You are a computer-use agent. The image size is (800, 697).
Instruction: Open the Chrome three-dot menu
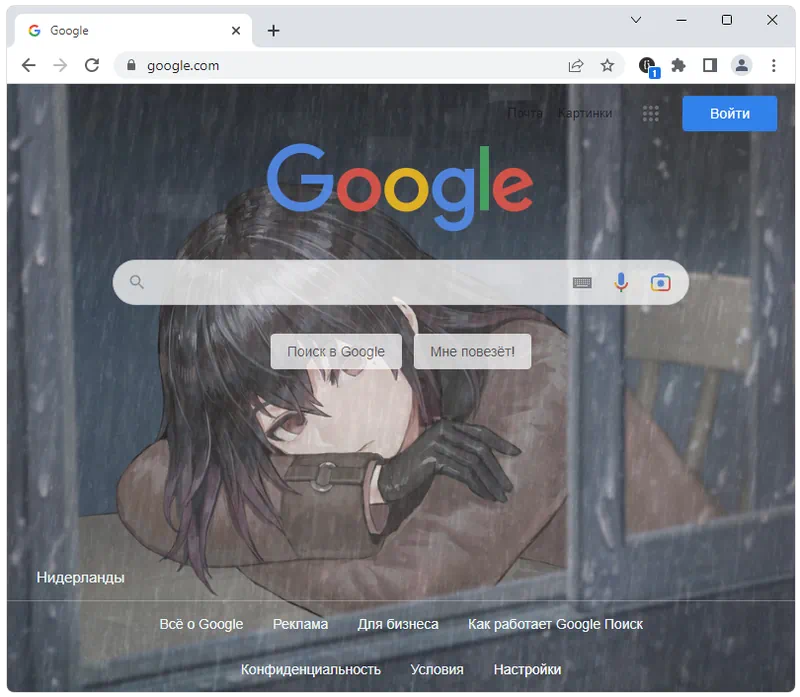click(773, 65)
